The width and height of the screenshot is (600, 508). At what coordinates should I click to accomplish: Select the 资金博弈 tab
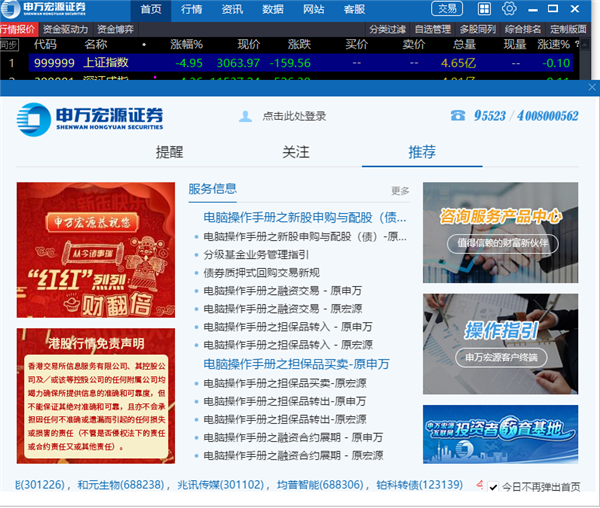[115, 29]
